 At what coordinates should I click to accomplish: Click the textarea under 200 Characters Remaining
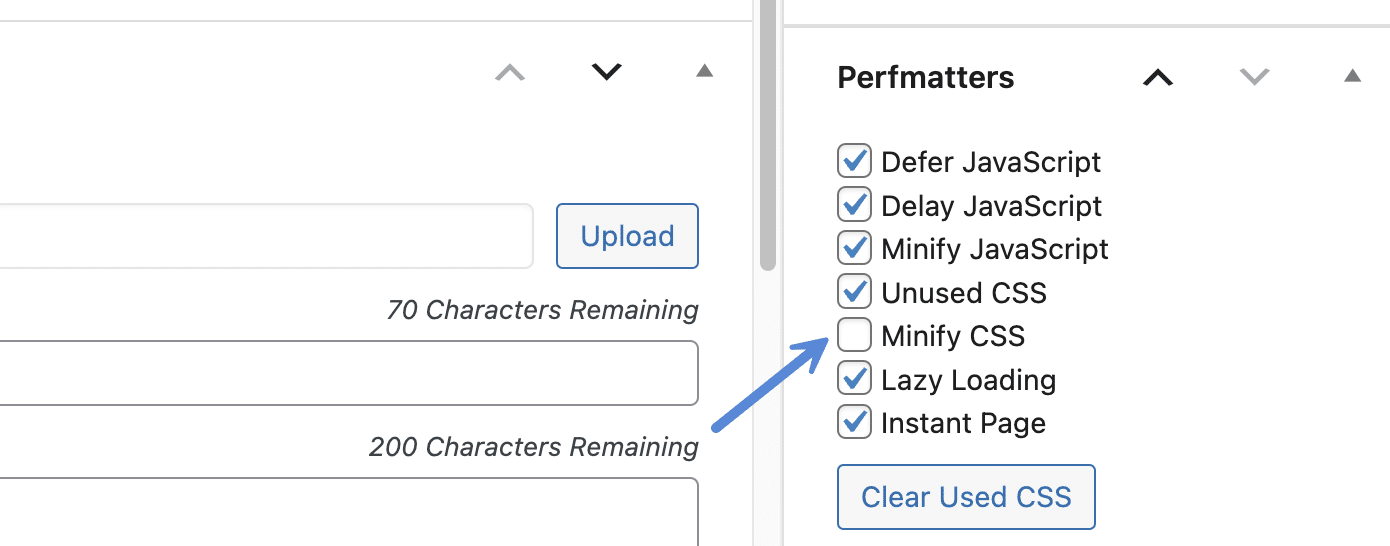[348, 511]
